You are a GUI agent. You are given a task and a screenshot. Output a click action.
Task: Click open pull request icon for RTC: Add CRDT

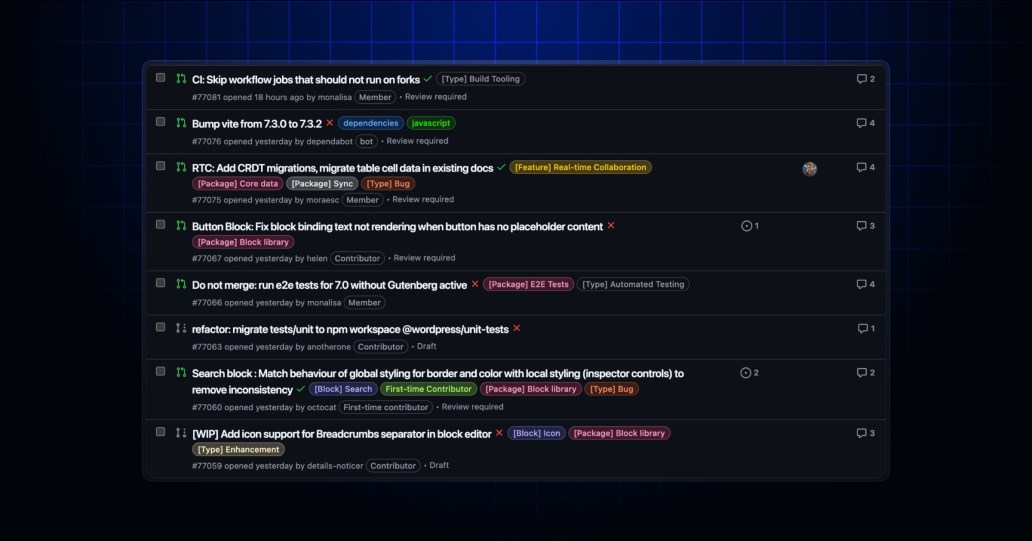181,167
